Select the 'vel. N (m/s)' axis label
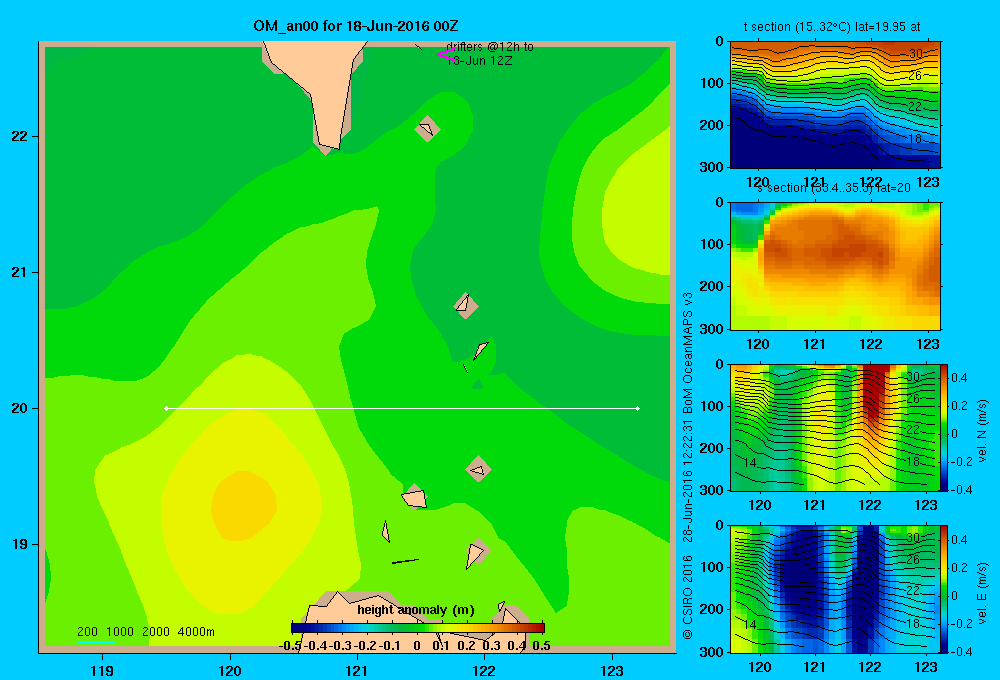The width and height of the screenshot is (1000, 680). tap(982, 431)
